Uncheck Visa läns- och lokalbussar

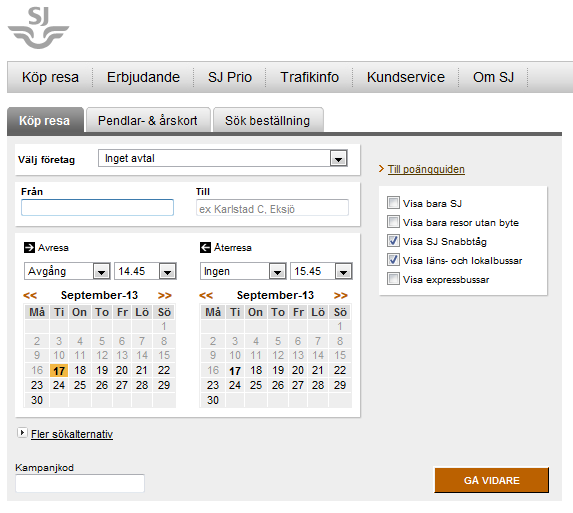[x=393, y=259]
